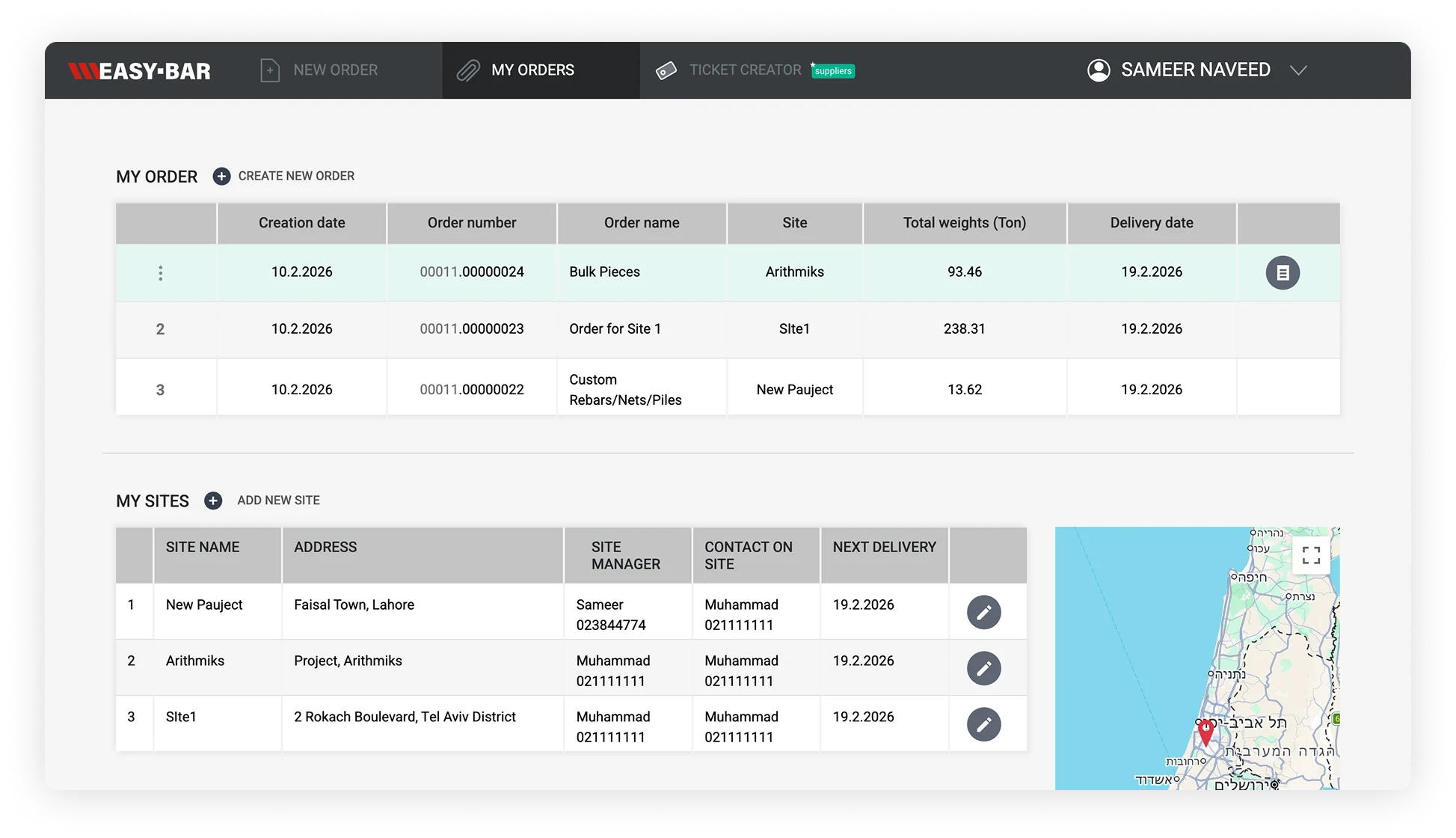Click order number 00011.00000024

tap(472, 272)
